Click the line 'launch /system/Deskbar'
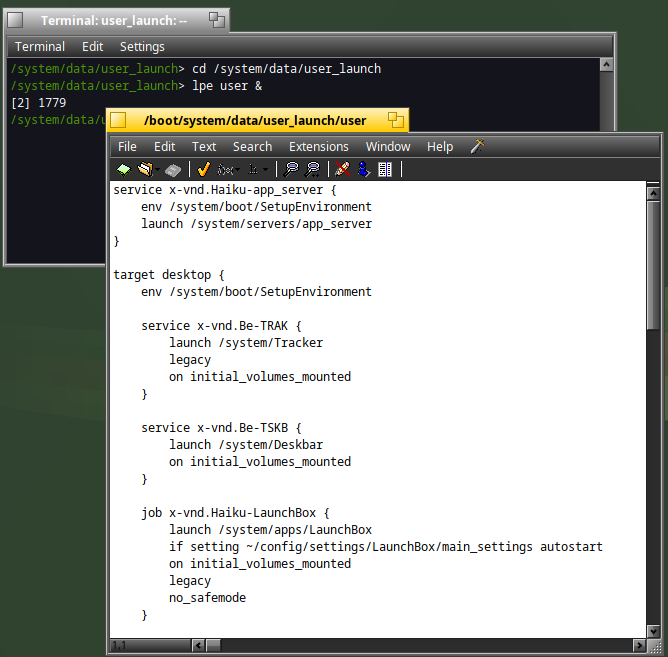Viewport: 668px width, 657px height. (246, 445)
